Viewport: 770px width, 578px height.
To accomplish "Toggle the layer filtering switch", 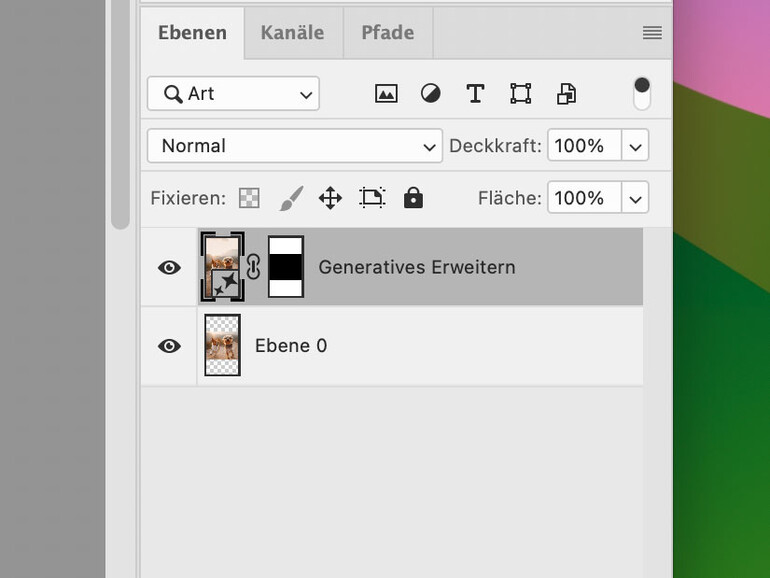I will 642,93.
